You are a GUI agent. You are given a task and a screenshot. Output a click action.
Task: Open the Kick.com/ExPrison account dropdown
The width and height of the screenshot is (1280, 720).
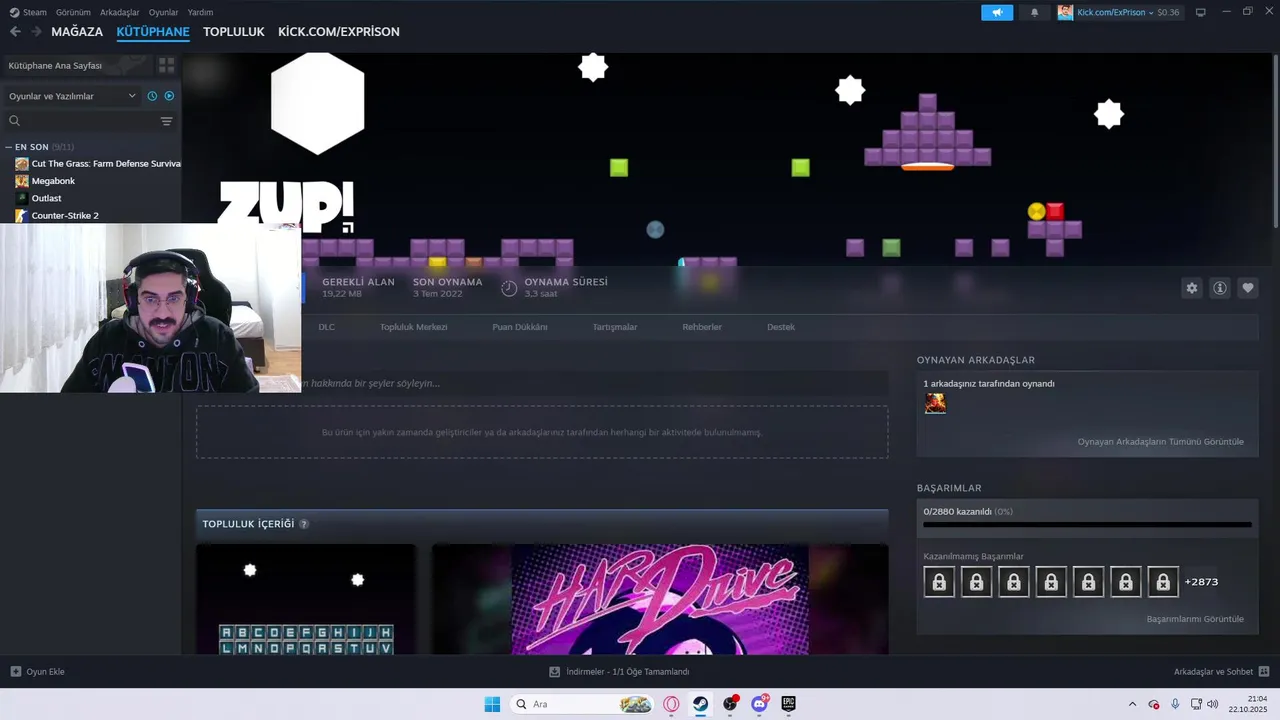[1119, 12]
